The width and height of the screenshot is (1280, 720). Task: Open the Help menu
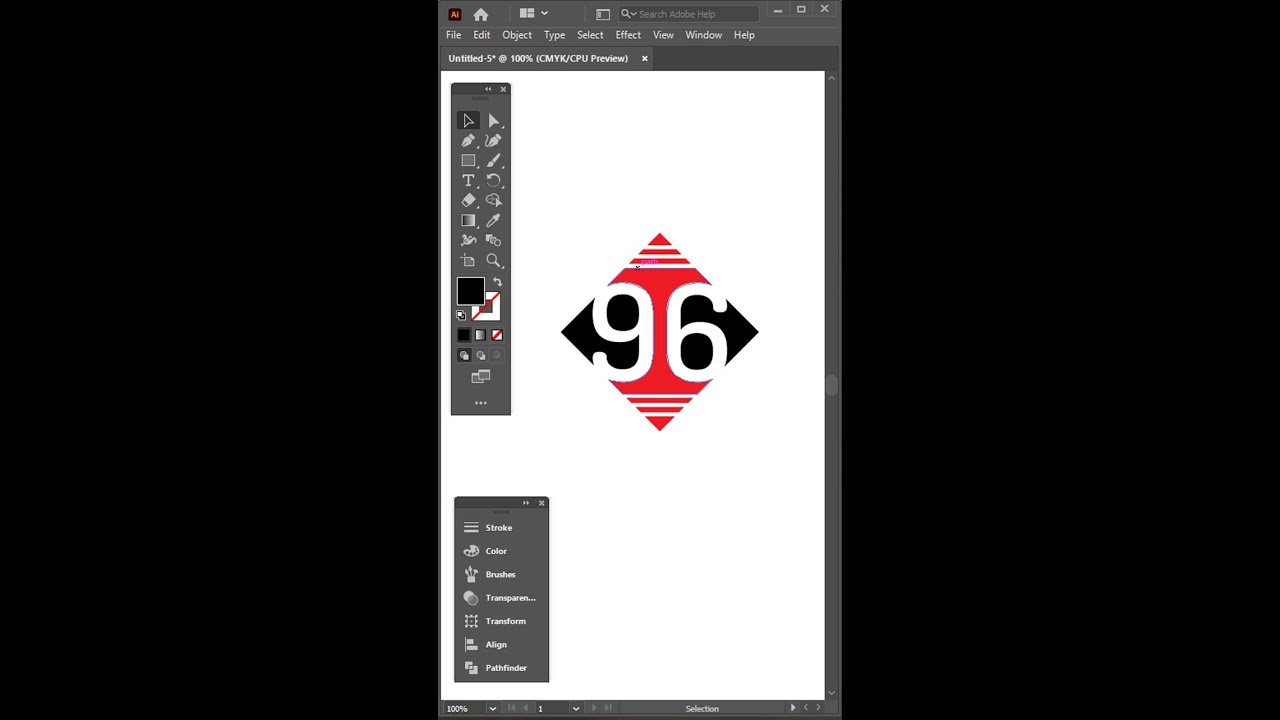pyautogui.click(x=744, y=35)
